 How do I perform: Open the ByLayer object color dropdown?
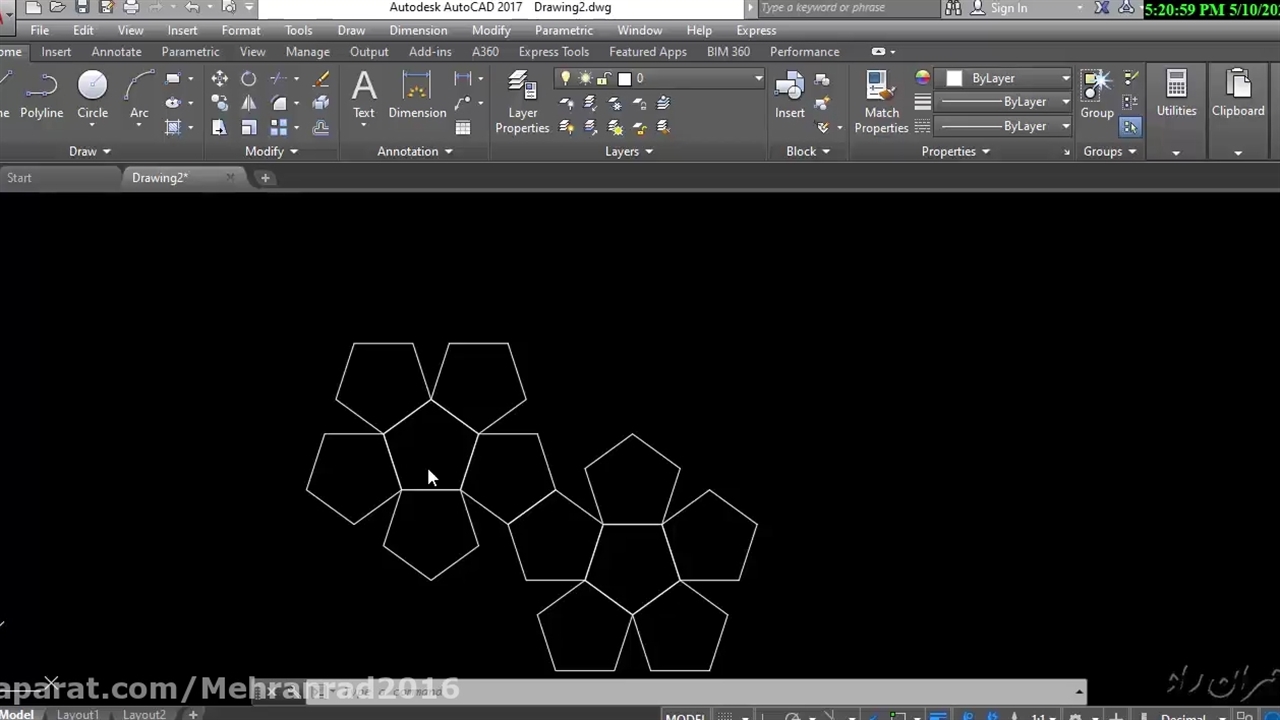click(1066, 78)
